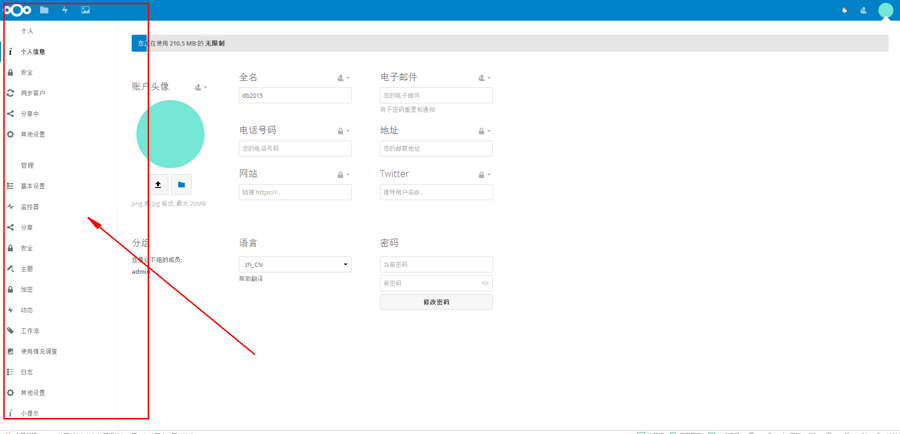900x434 pixels.
Task: Click the 电子邮件 input field
Action: pyautogui.click(x=436, y=95)
